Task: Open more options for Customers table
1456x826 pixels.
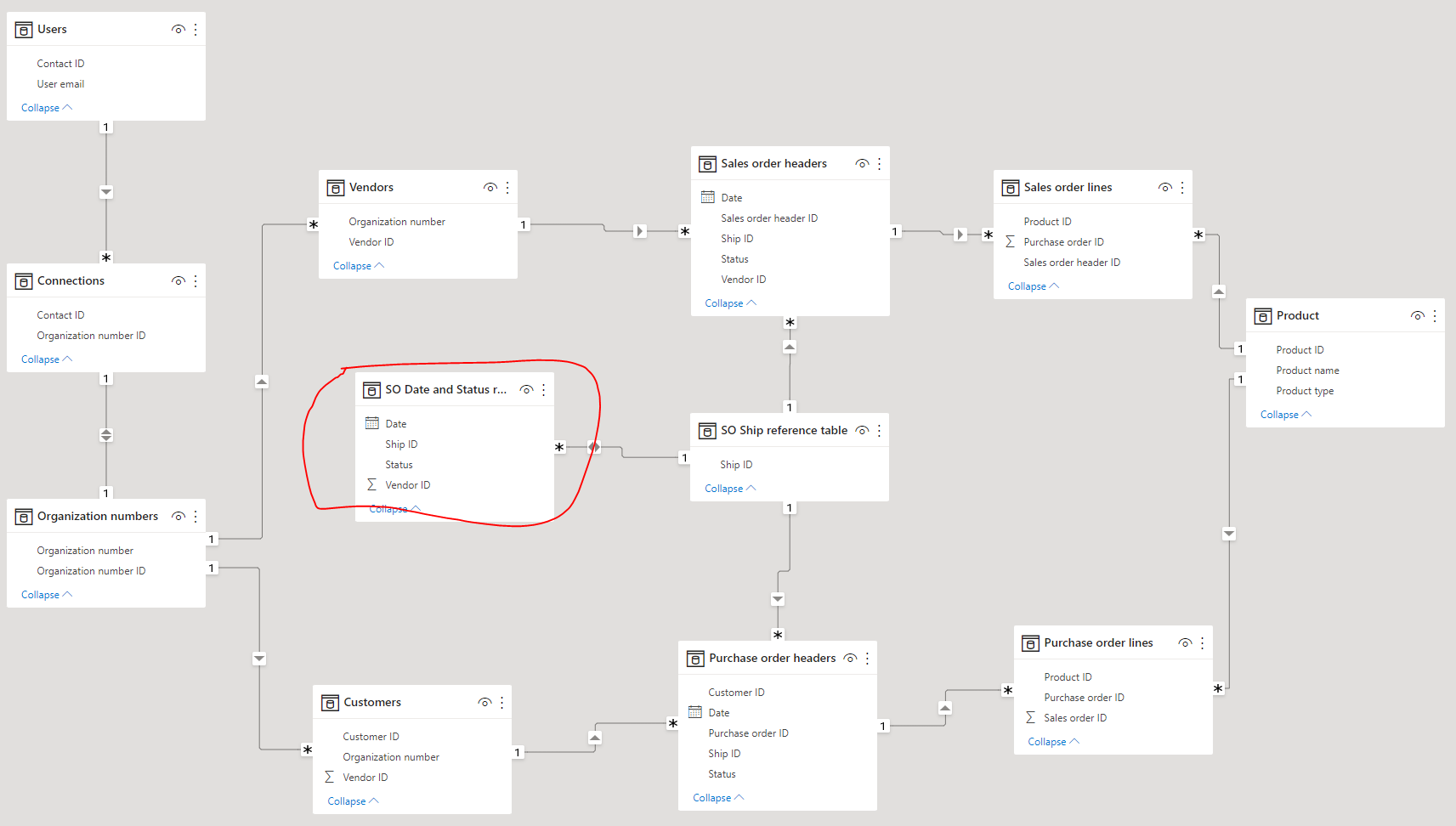Action: pyautogui.click(x=501, y=703)
